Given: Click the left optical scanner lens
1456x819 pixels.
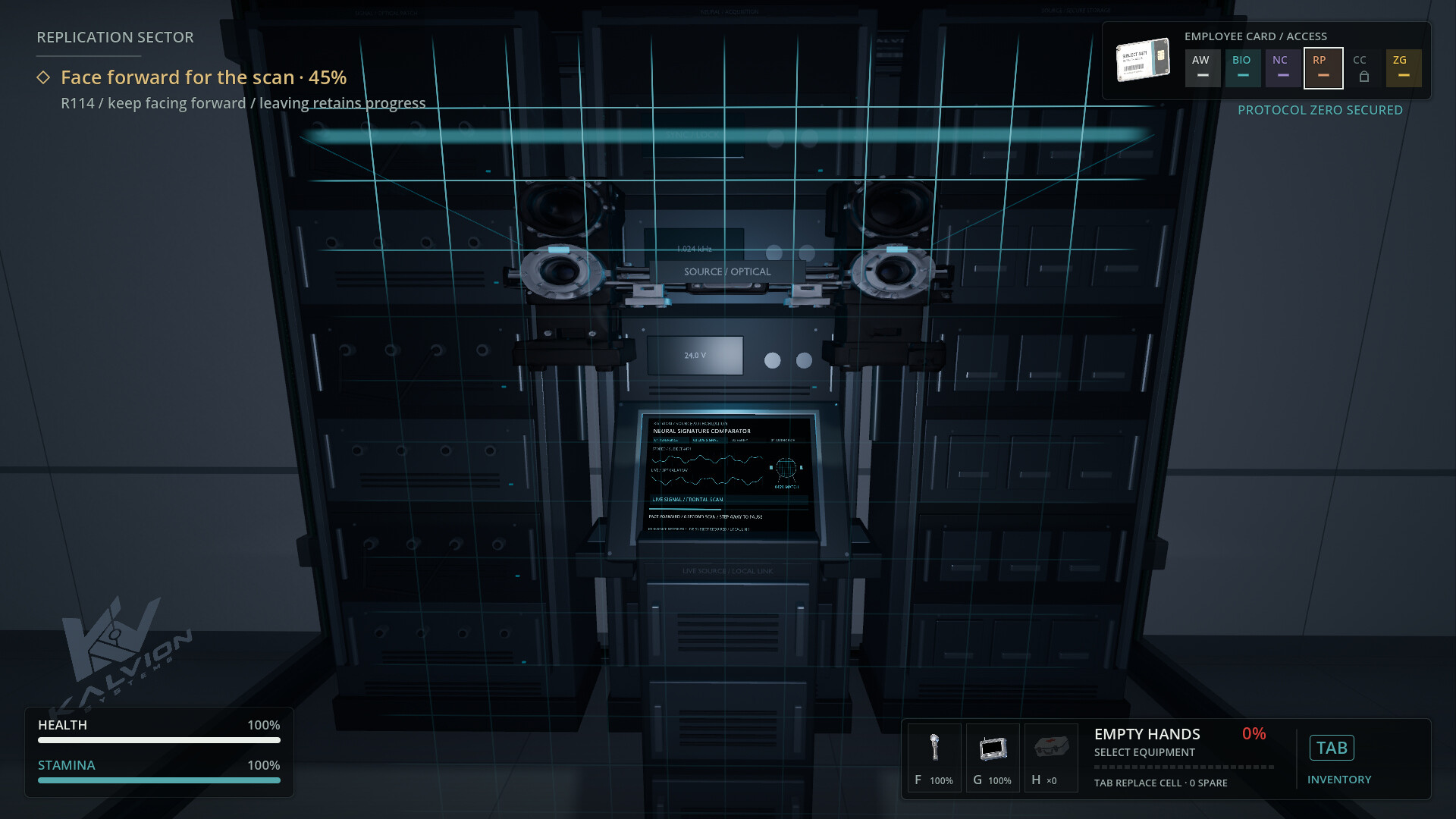Looking at the screenshot, I should [x=560, y=271].
